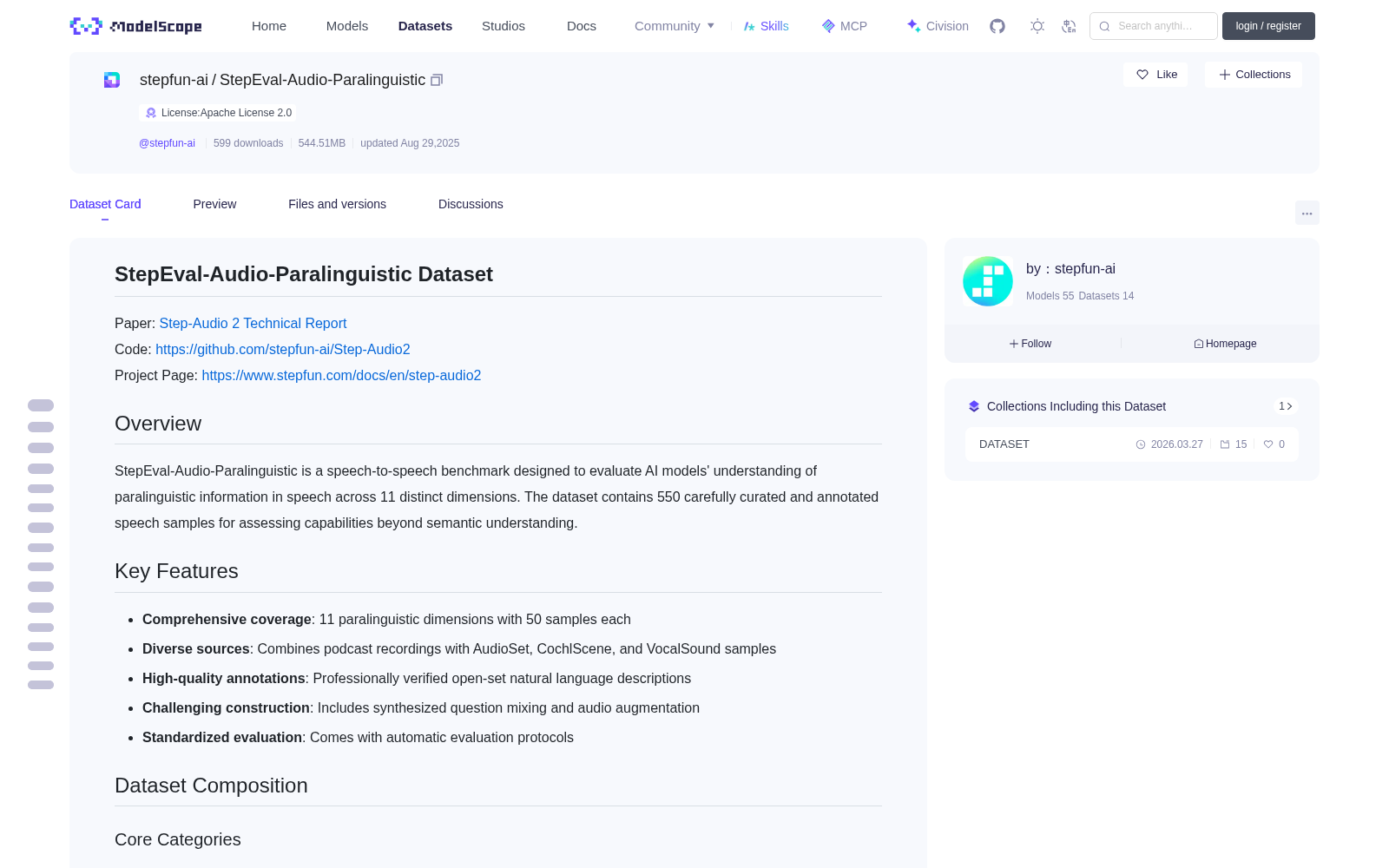Jump via the first outline marker in sidebar

(x=41, y=405)
